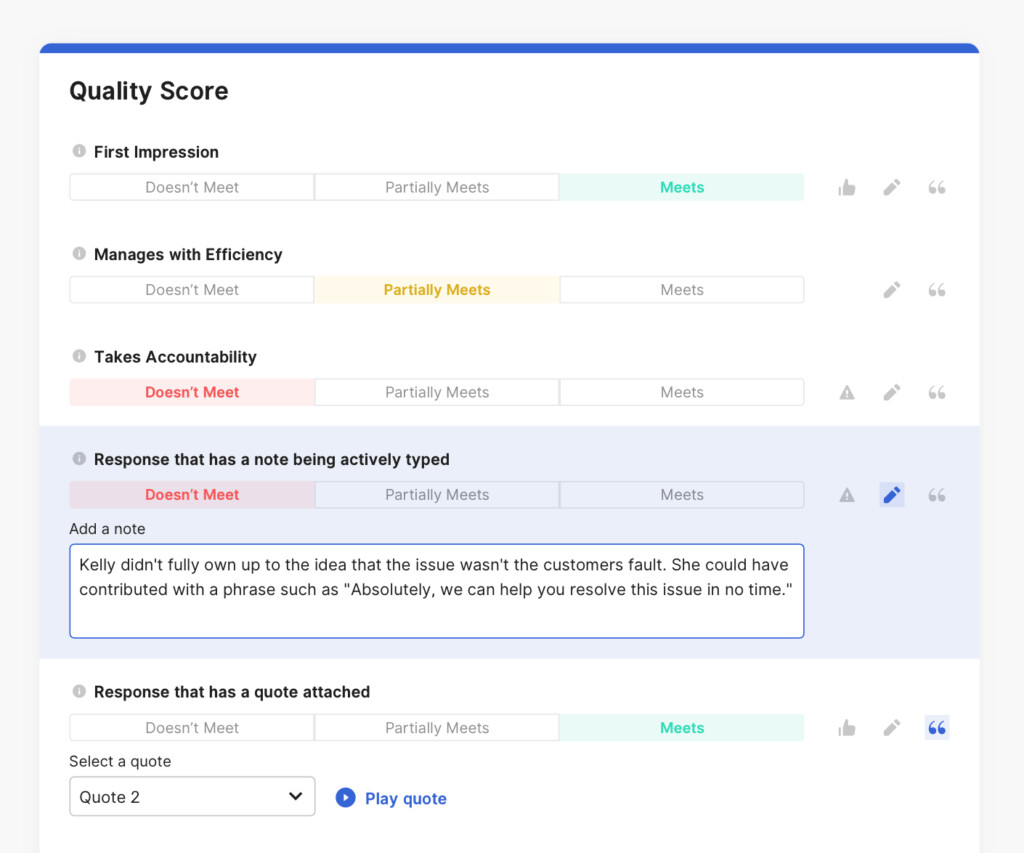Click the Play quote link
The width and height of the screenshot is (1024, 853).
click(x=405, y=797)
